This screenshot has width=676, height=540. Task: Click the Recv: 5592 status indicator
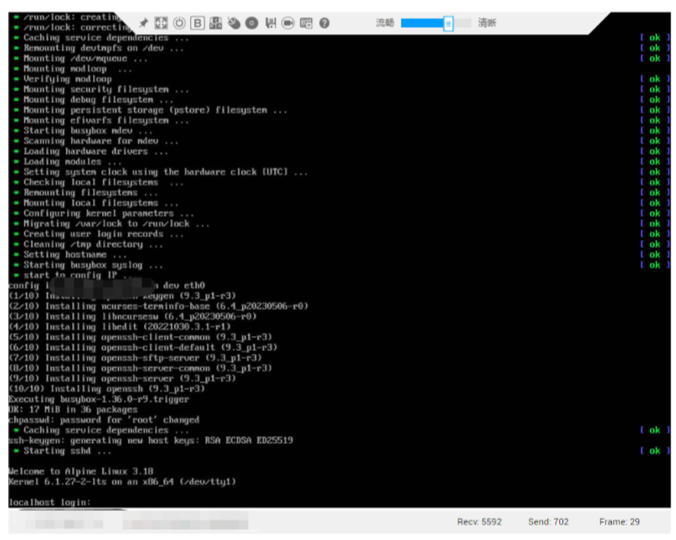coord(482,522)
